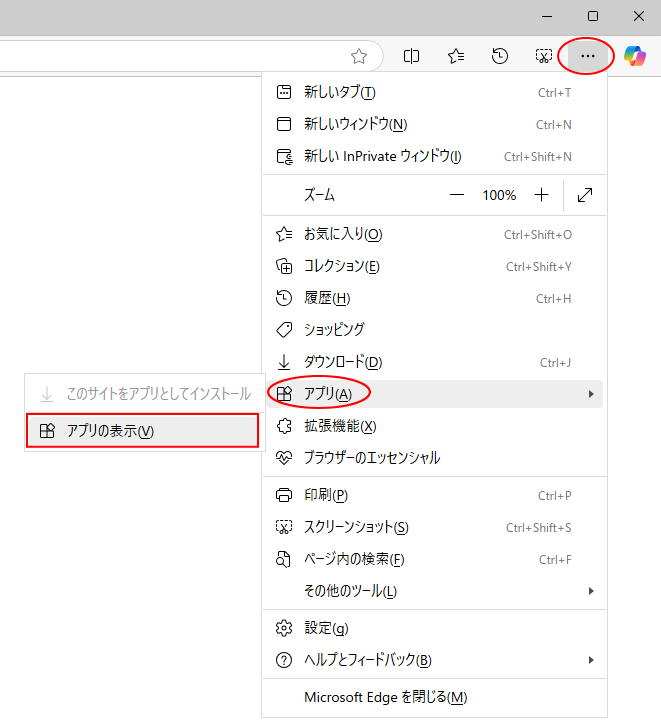Screen dimensions: 661x727
Task: Expand その他のツール submenu
Action: (x=591, y=591)
